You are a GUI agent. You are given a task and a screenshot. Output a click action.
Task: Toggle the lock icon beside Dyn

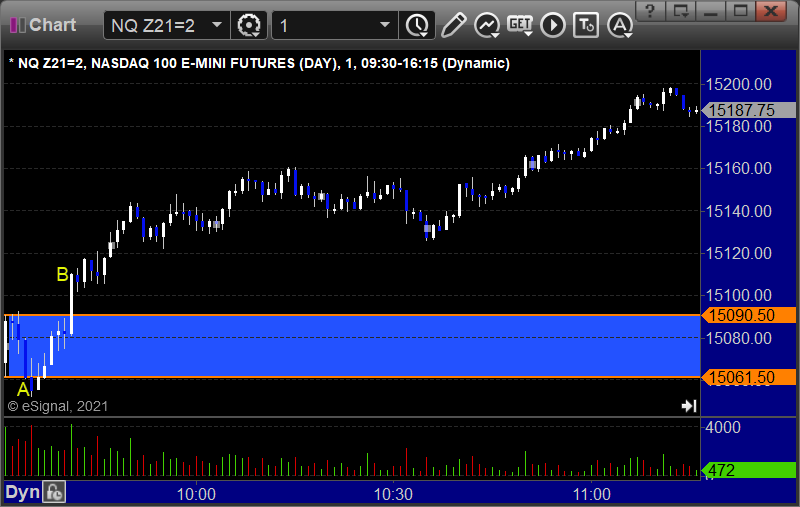tap(54, 493)
